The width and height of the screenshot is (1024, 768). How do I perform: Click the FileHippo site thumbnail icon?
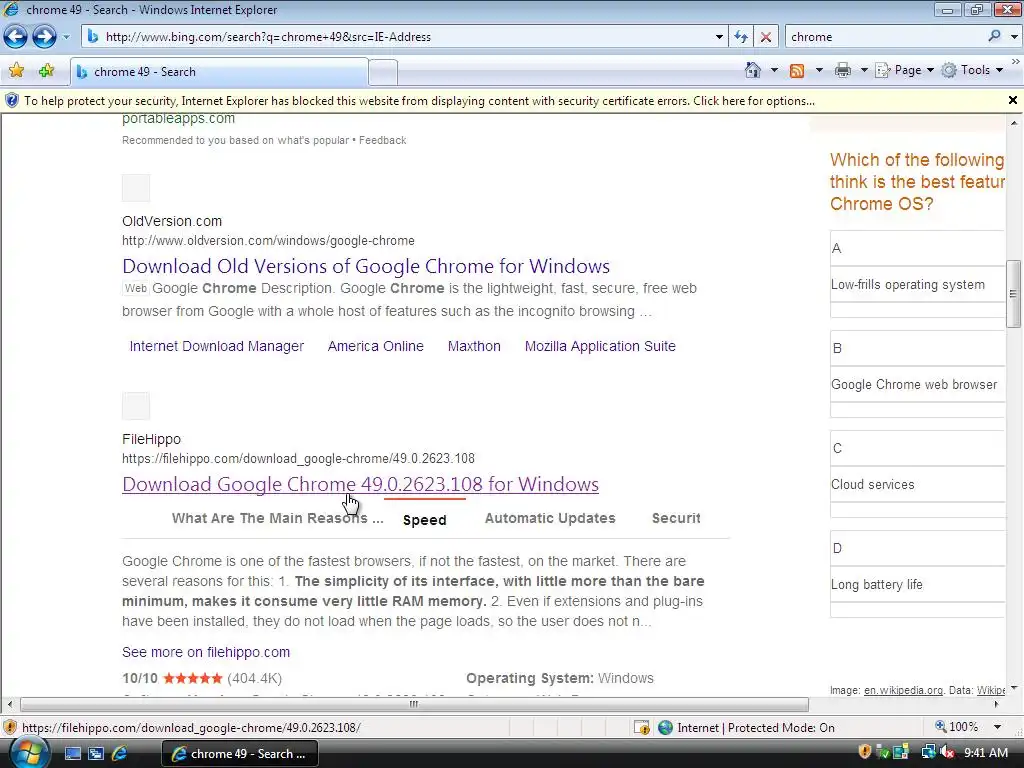136,406
